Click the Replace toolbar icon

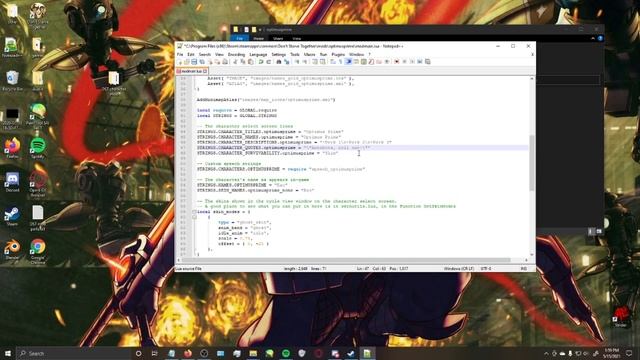coord(286,62)
